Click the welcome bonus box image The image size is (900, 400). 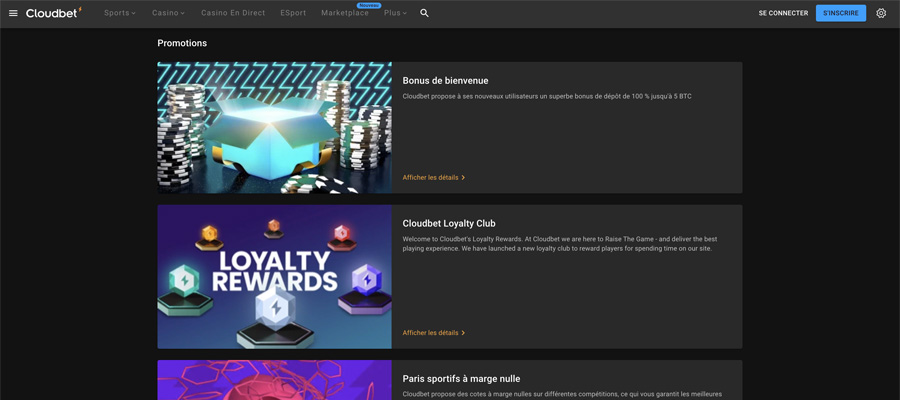[x=274, y=127]
